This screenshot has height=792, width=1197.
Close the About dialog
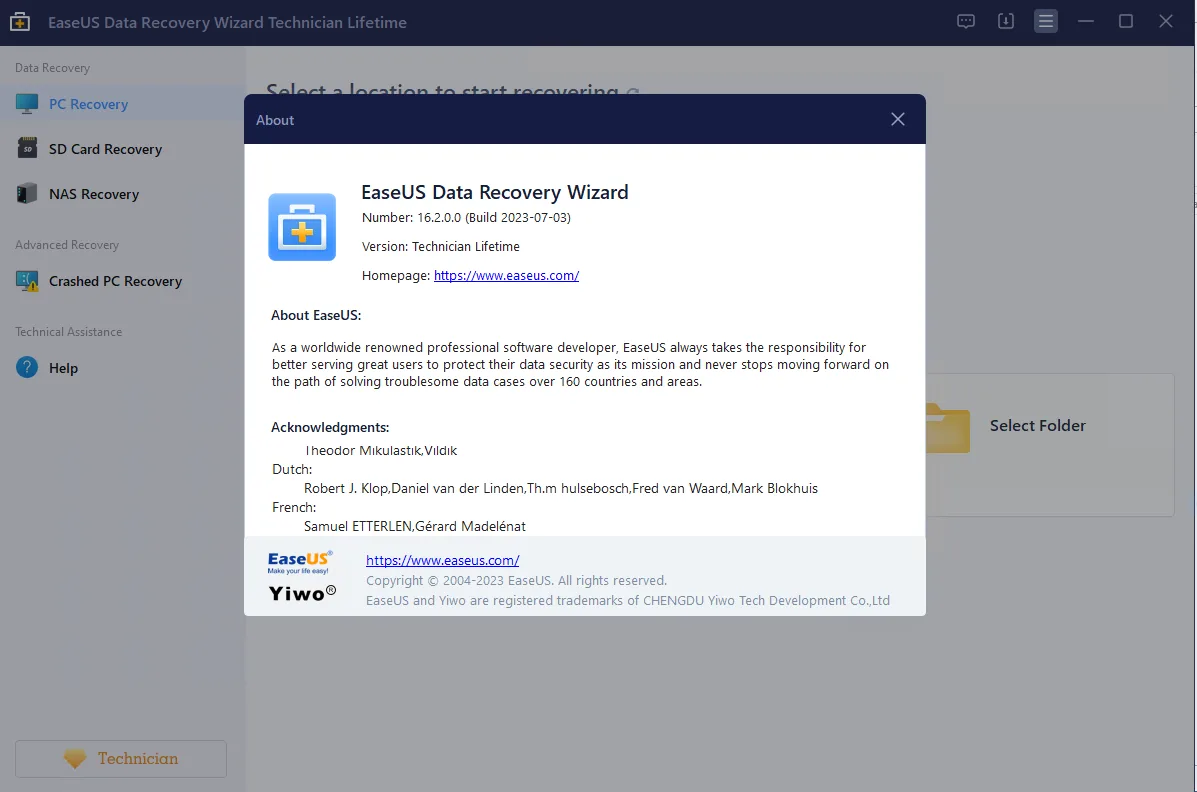point(898,119)
